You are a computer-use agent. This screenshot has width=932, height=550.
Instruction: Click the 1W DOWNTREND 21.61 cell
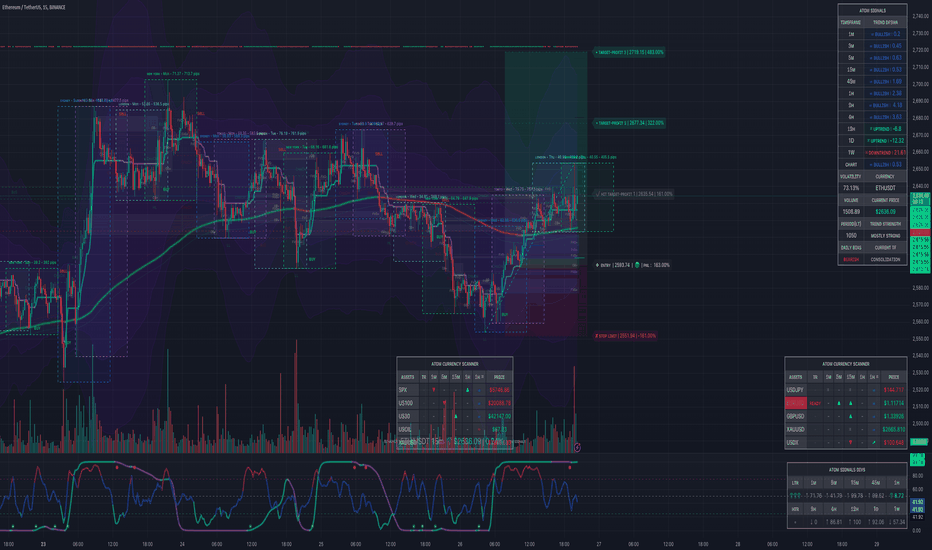[885, 153]
